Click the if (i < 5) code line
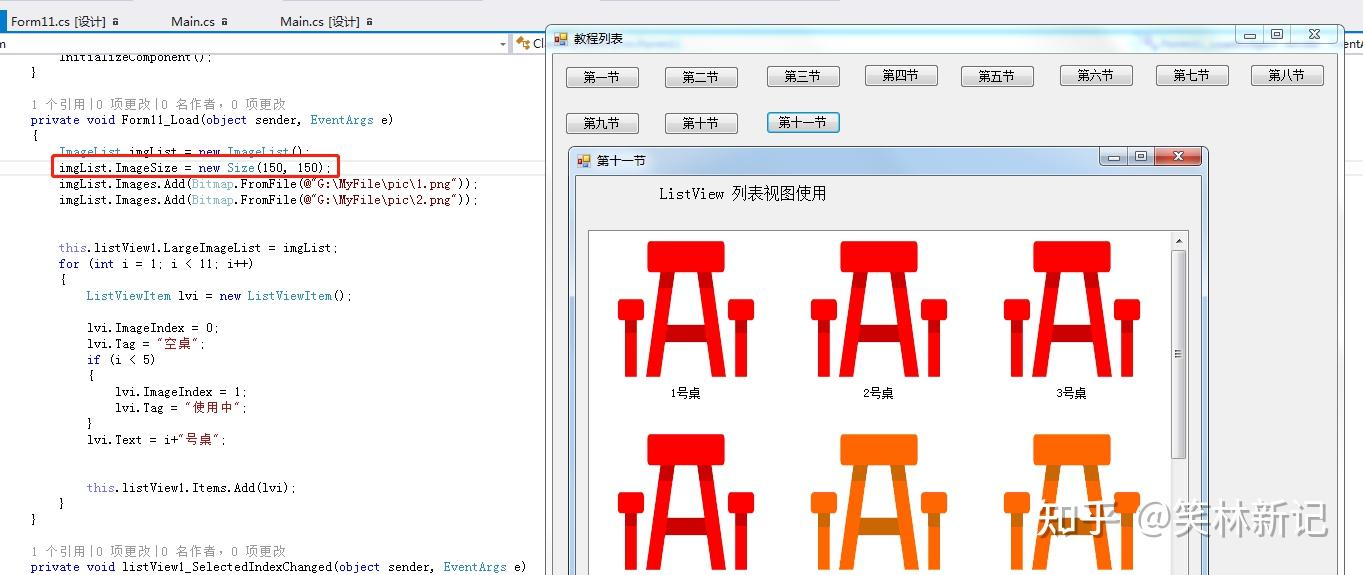Screen dimensions: 1363x575 tap(121, 360)
